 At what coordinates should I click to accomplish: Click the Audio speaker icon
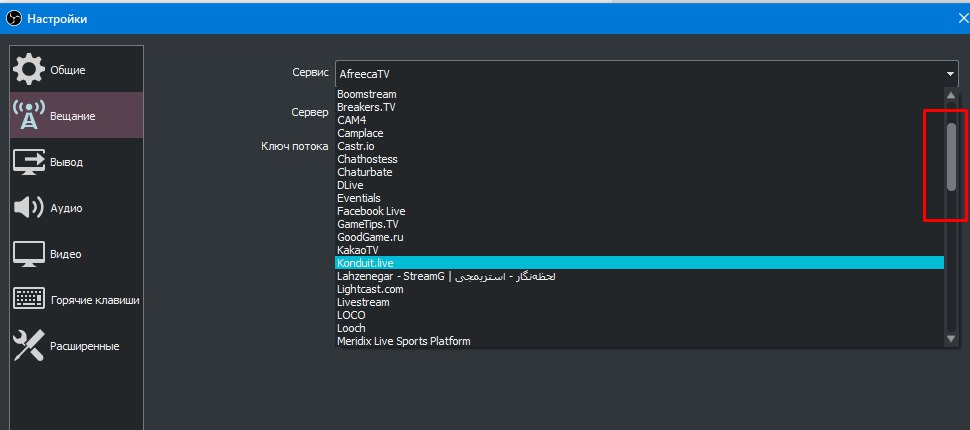[28, 208]
